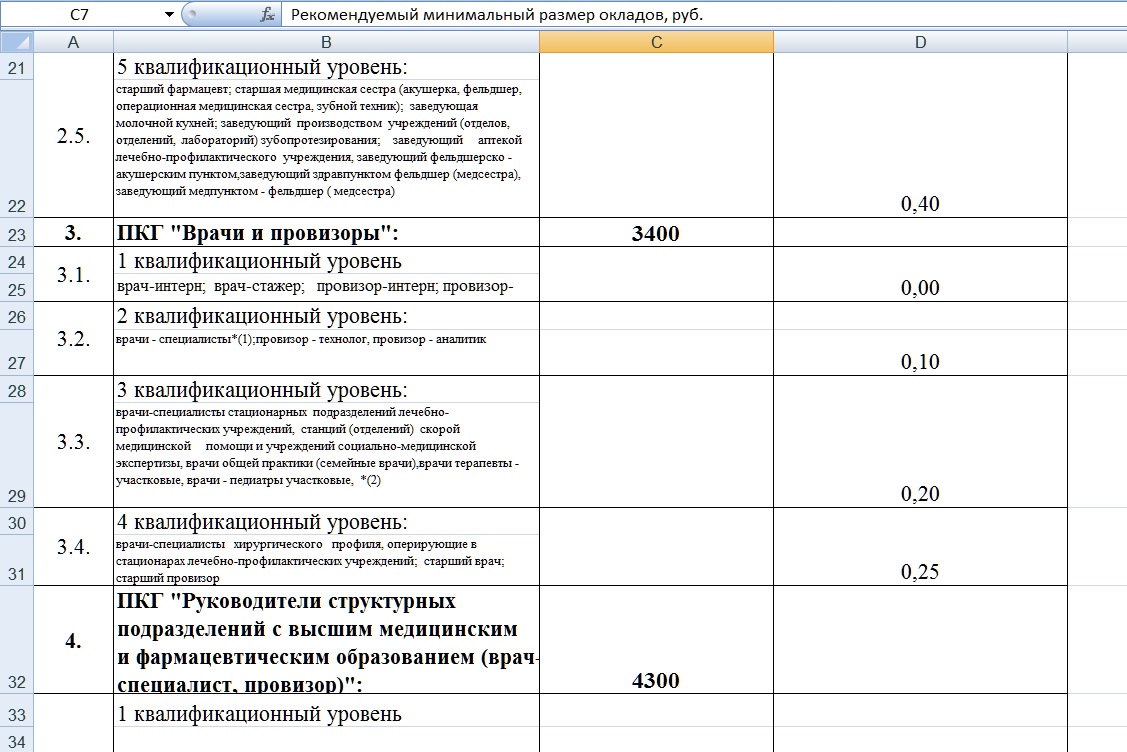Click the Name Box showing C7
Screen dimensions: 1127x752
pos(79,14)
